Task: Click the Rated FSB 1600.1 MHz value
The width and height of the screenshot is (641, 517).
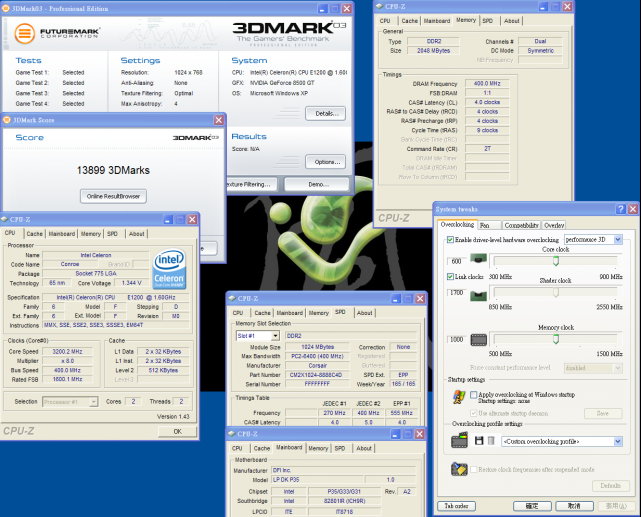Action: coord(67,379)
